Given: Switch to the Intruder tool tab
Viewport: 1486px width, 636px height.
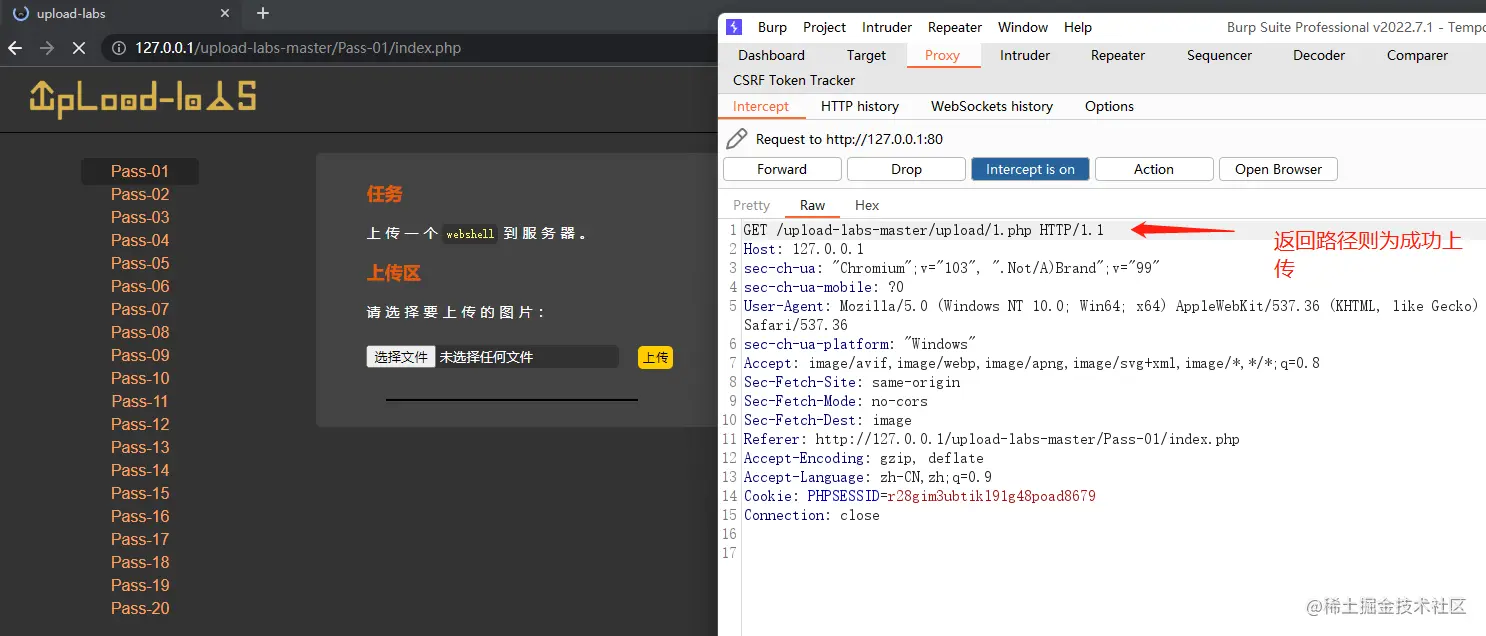Looking at the screenshot, I should [x=1025, y=55].
